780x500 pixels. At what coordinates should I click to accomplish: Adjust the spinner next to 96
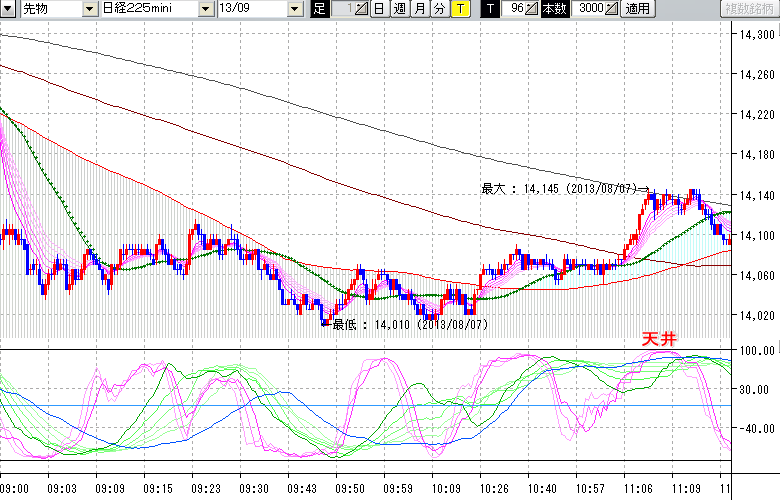coord(533,9)
